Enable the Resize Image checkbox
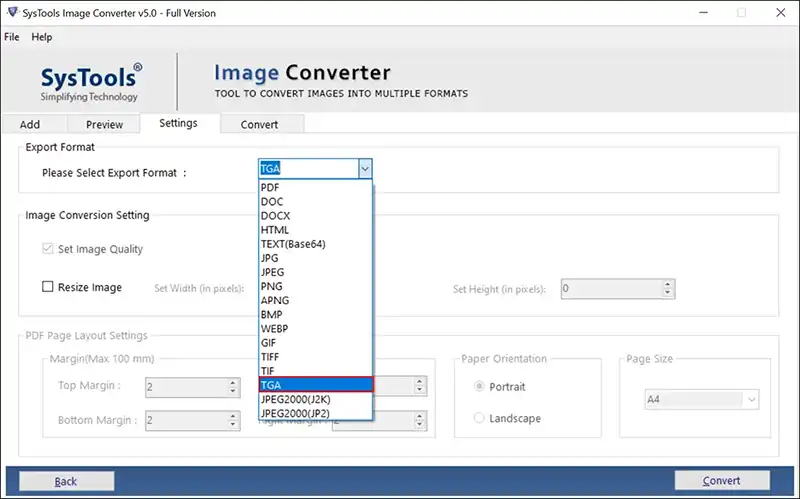 coord(47,287)
